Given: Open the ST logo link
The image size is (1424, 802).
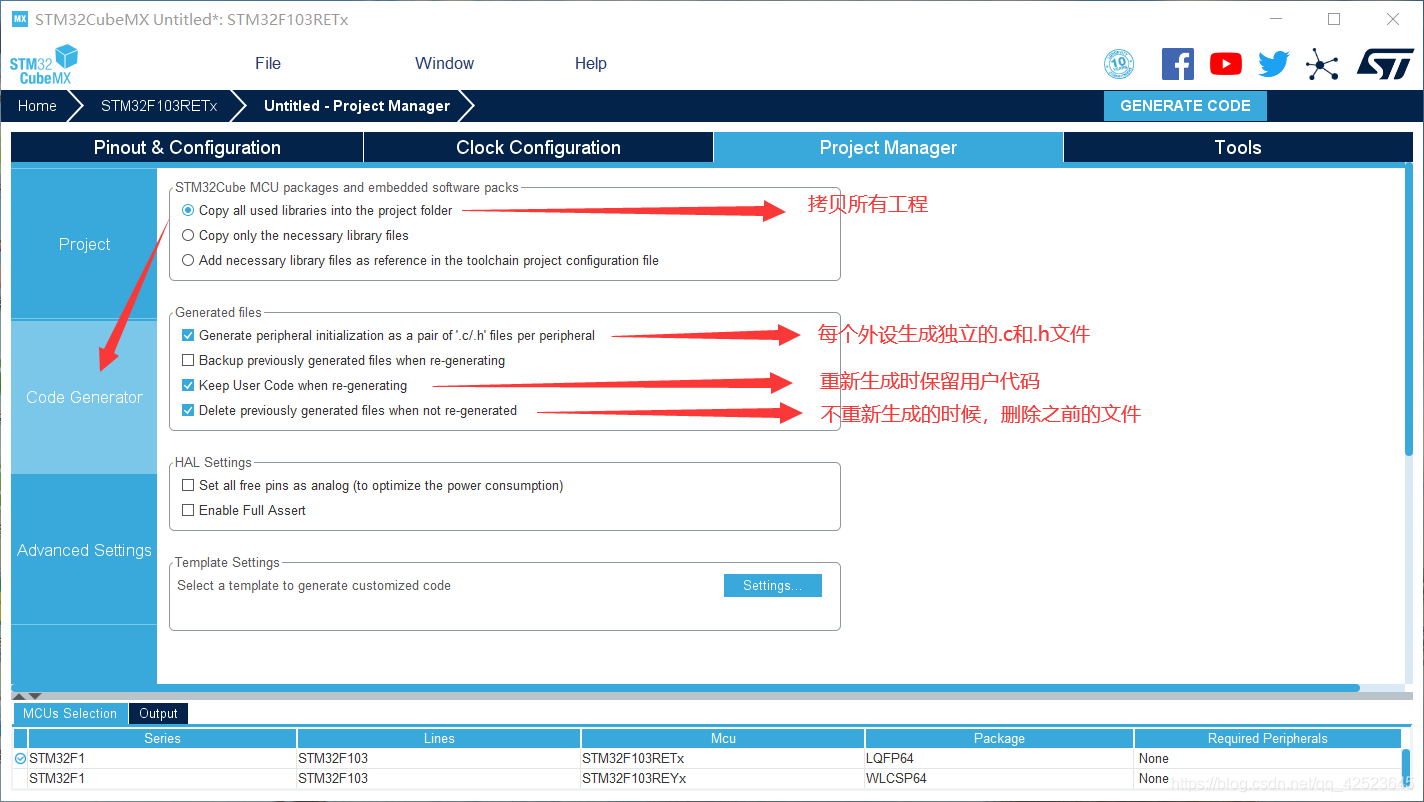Looking at the screenshot, I should [x=1385, y=64].
